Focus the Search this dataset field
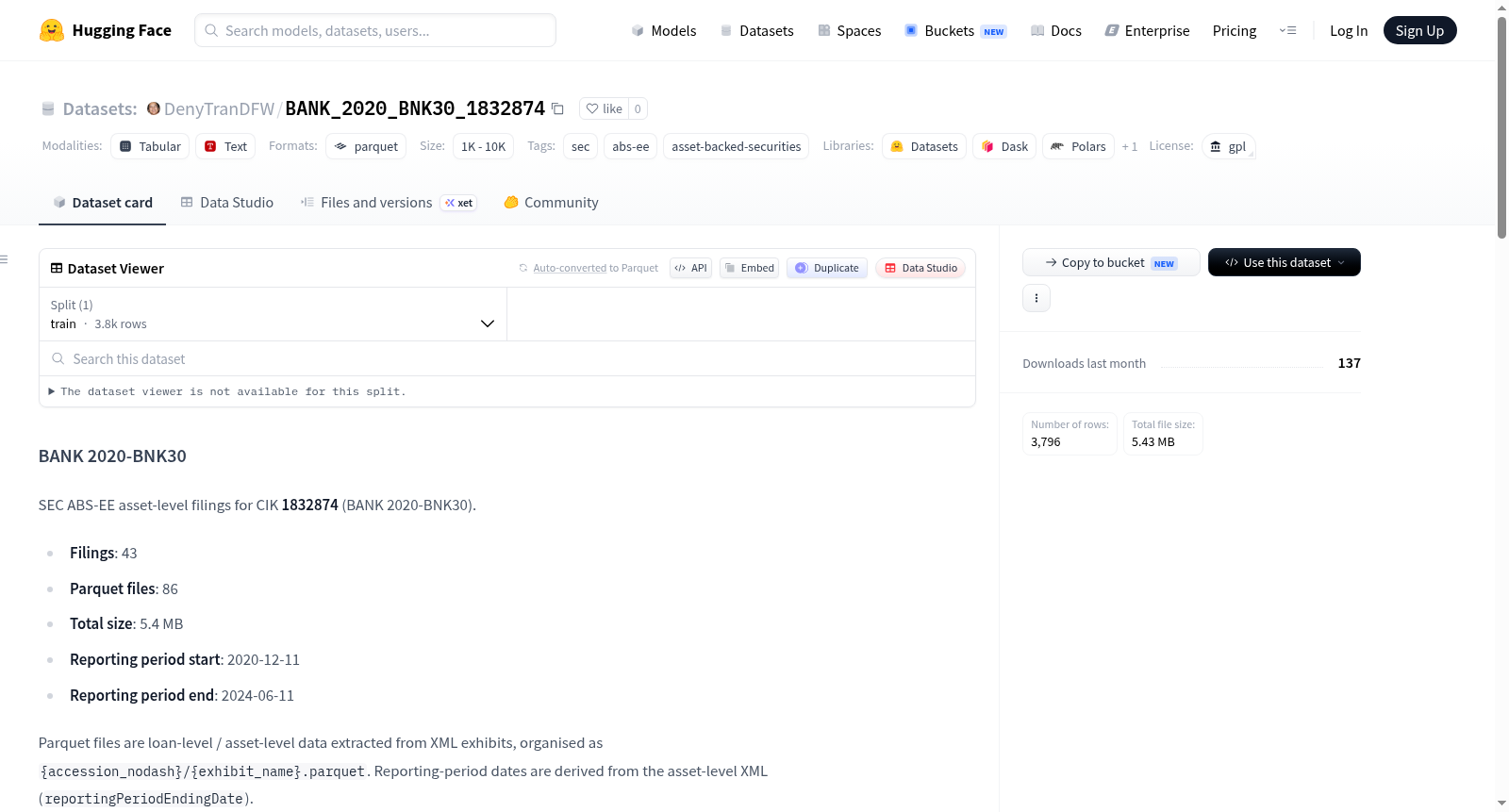This screenshot has height=812, width=1509. click(x=507, y=359)
